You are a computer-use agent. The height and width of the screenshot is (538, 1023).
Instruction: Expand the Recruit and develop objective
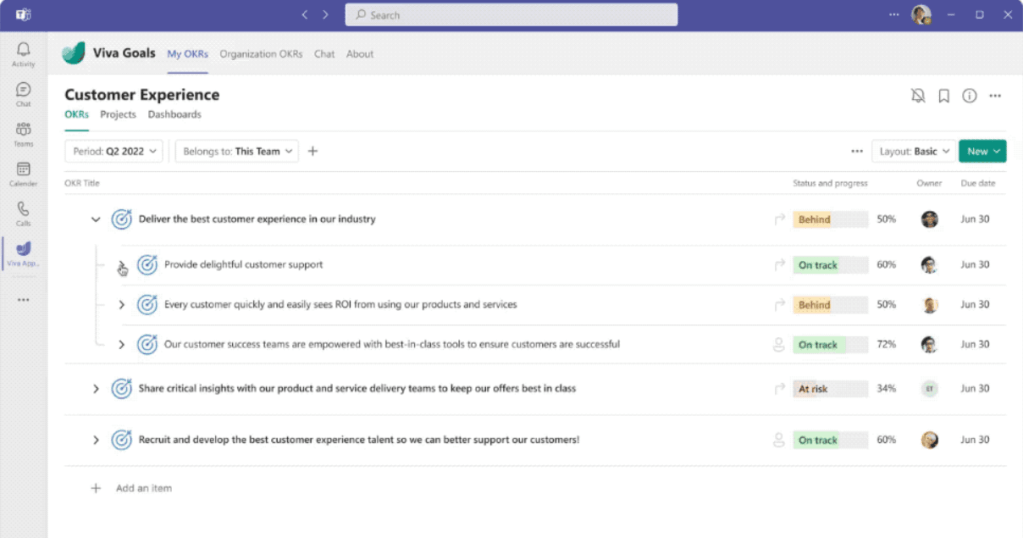pyautogui.click(x=96, y=440)
